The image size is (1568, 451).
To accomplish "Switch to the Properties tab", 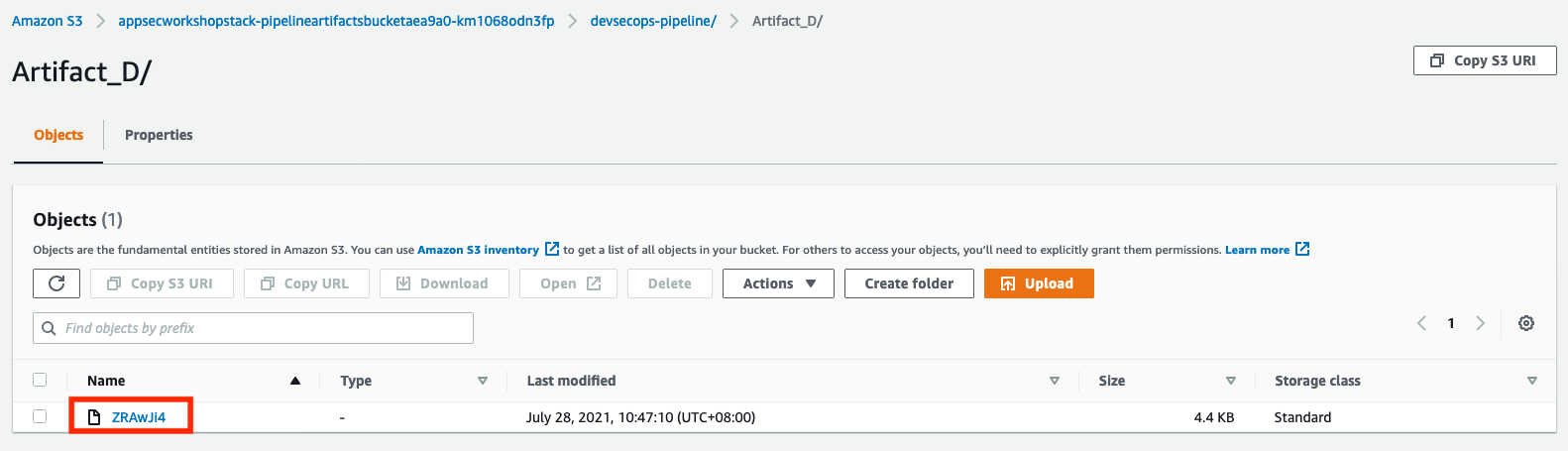I will tap(159, 135).
